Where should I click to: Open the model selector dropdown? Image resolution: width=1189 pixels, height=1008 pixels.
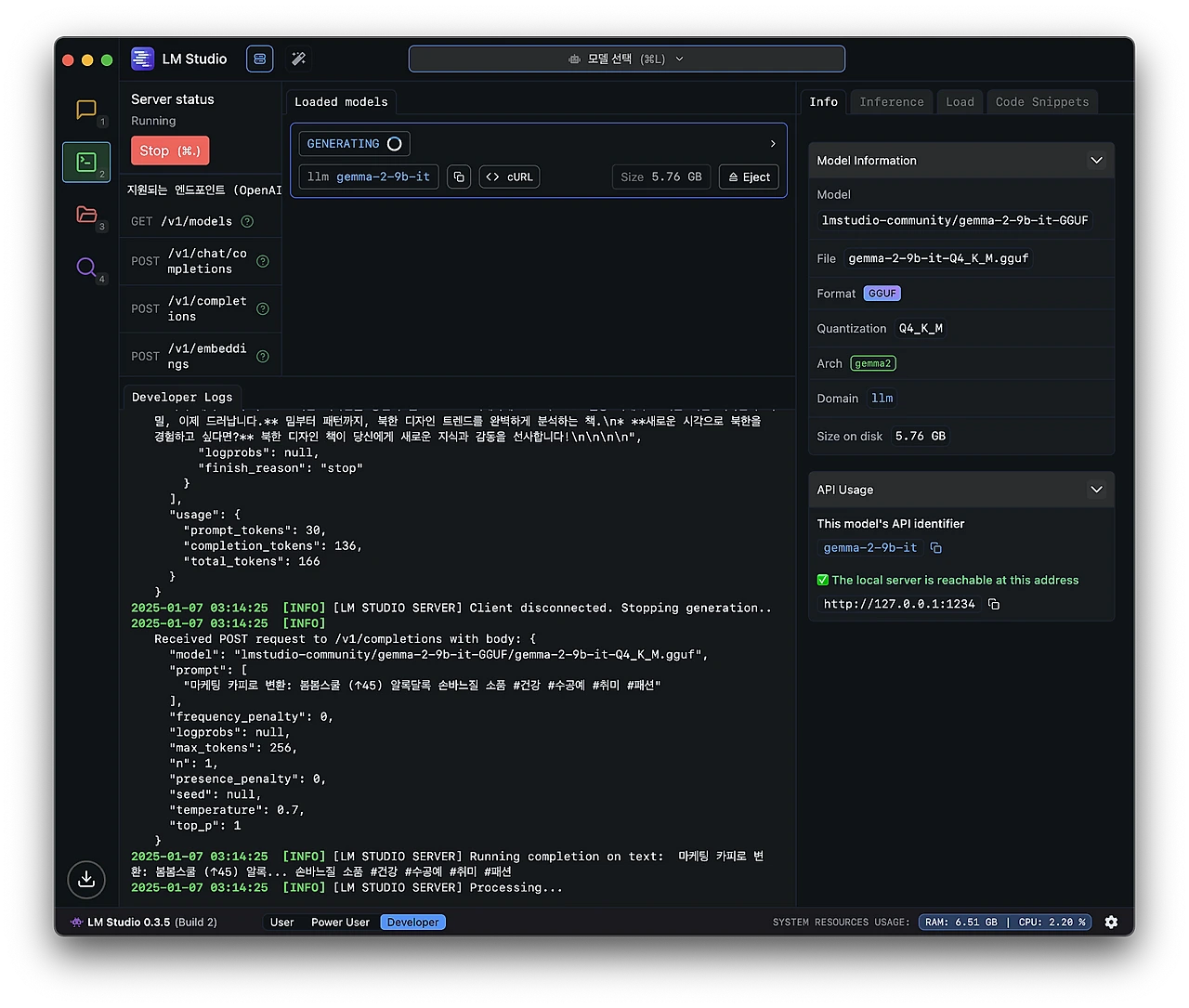point(627,59)
